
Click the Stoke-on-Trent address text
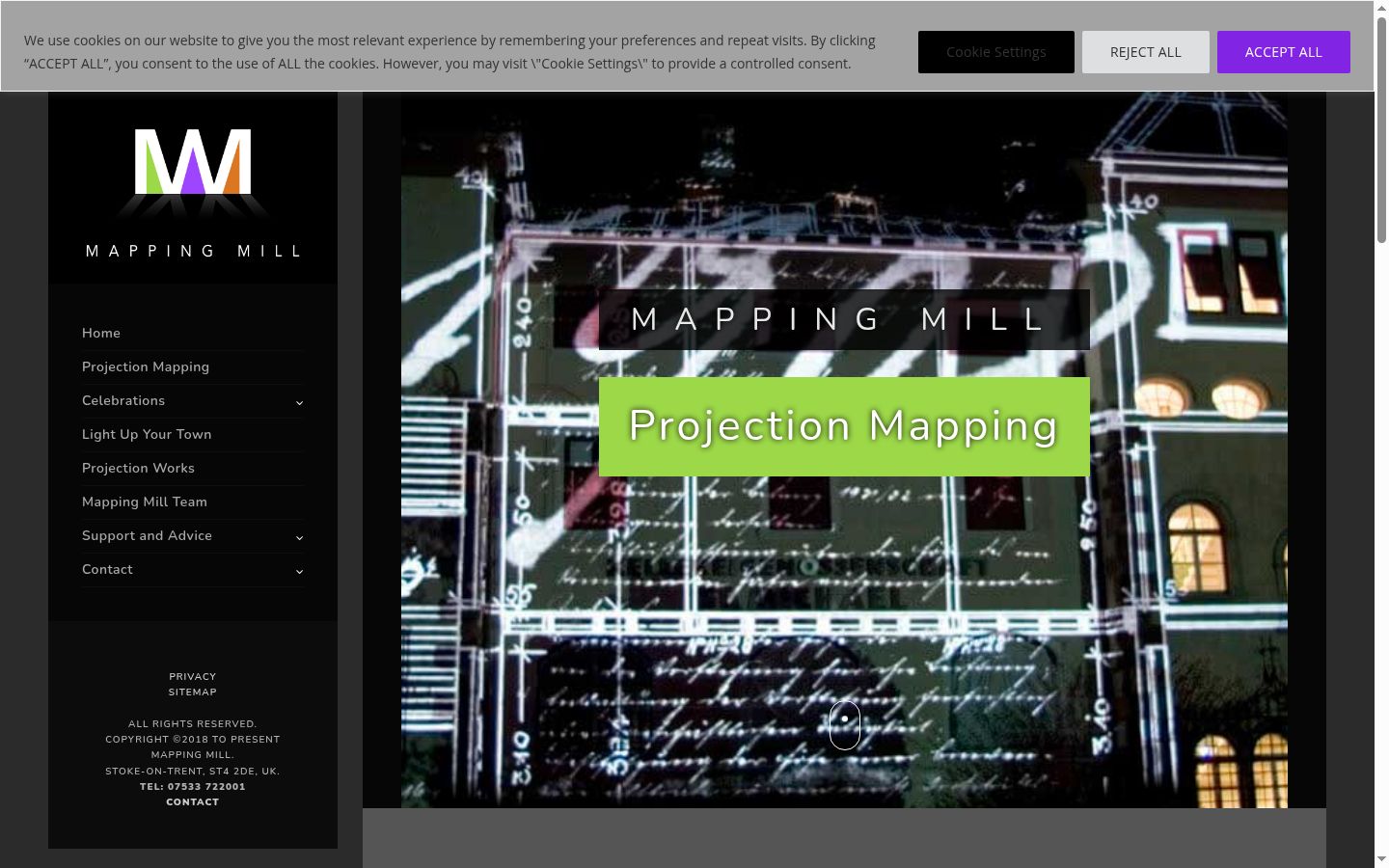coord(193,772)
